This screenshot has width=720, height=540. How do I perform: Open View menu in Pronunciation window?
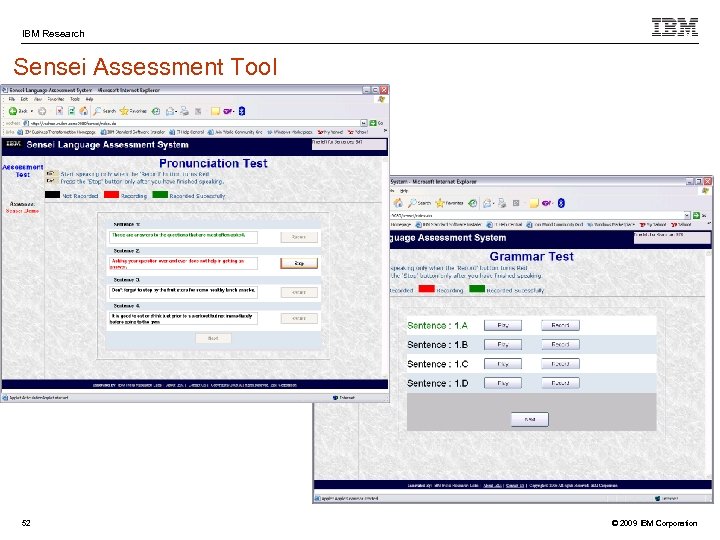(x=38, y=99)
